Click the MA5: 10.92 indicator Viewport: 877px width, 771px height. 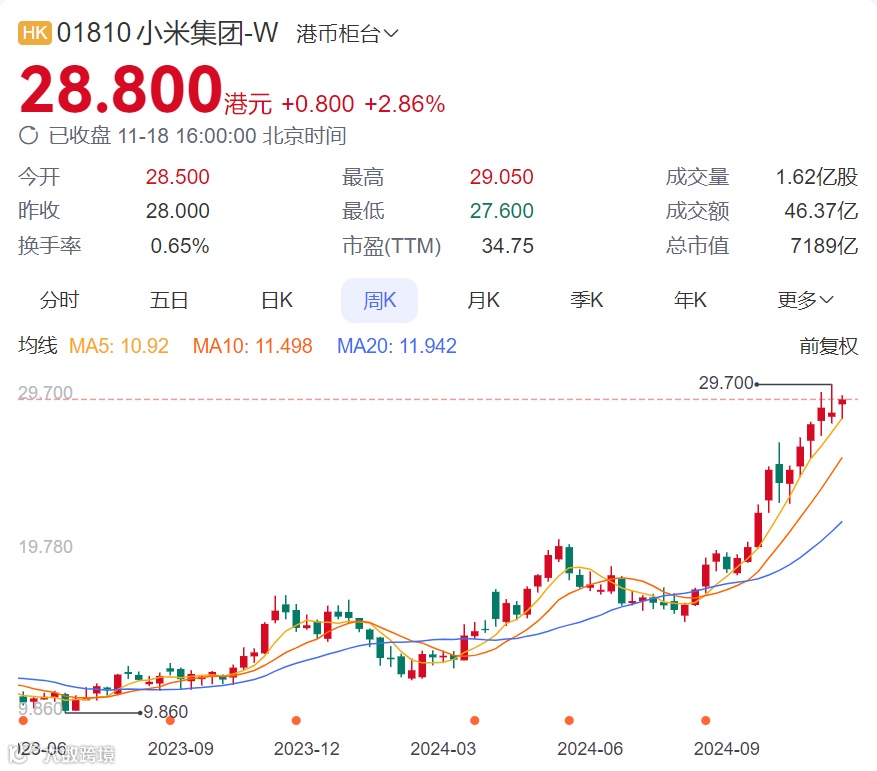point(119,346)
